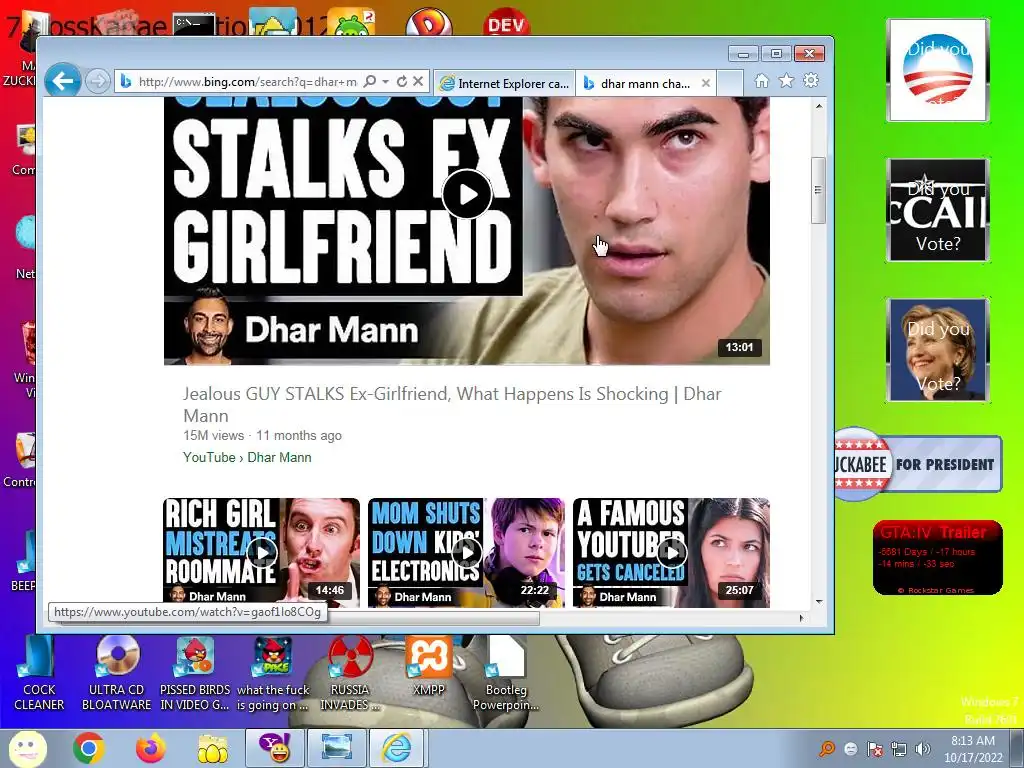Open the eggs folder taskbar icon
This screenshot has width=1024, height=768.
pyautogui.click(x=213, y=748)
